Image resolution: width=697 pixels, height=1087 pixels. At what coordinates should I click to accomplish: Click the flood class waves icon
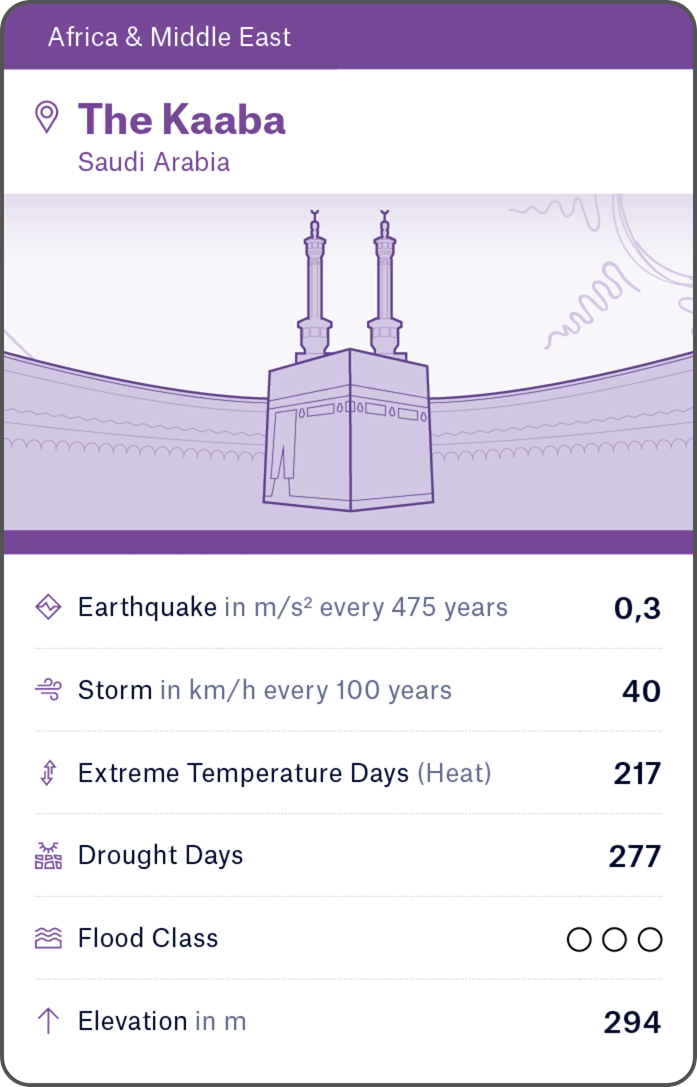(48, 938)
